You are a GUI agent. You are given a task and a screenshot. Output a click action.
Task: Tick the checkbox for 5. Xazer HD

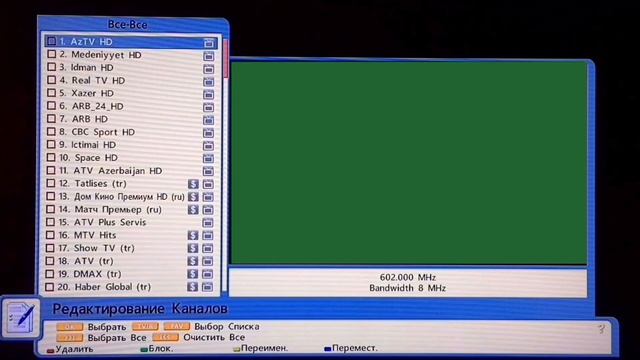[51, 93]
